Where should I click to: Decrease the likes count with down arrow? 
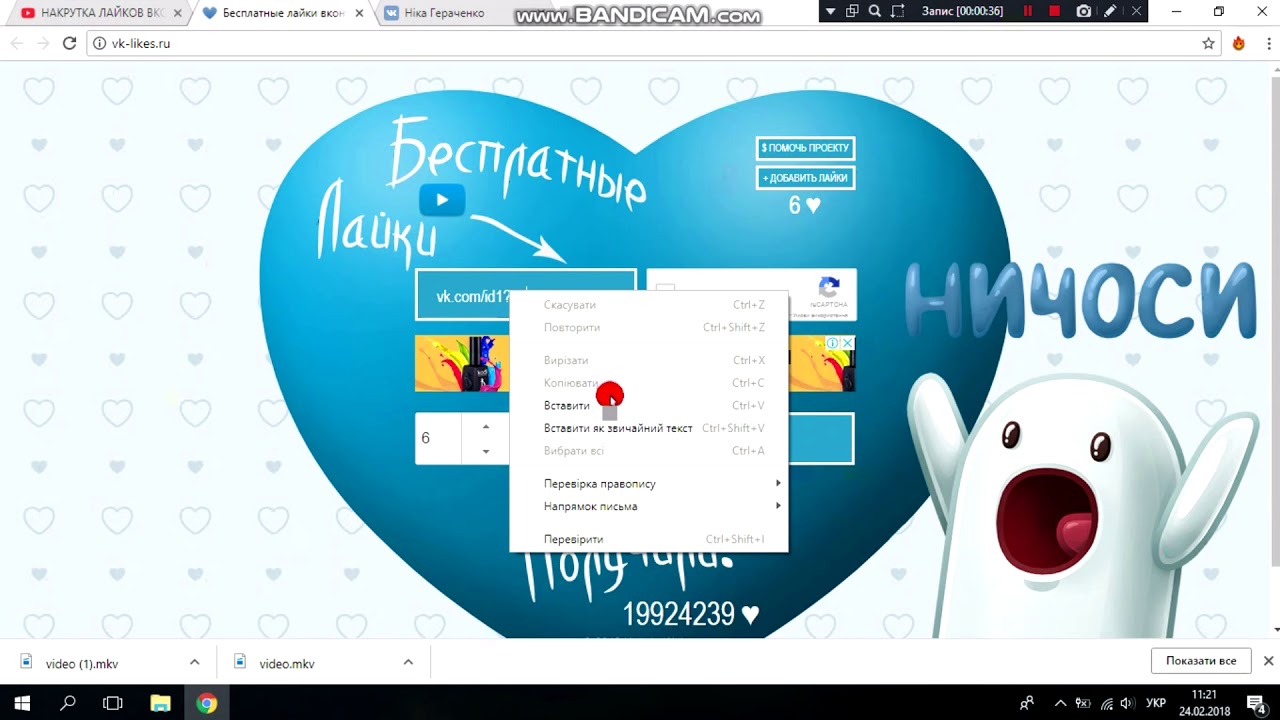(486, 451)
